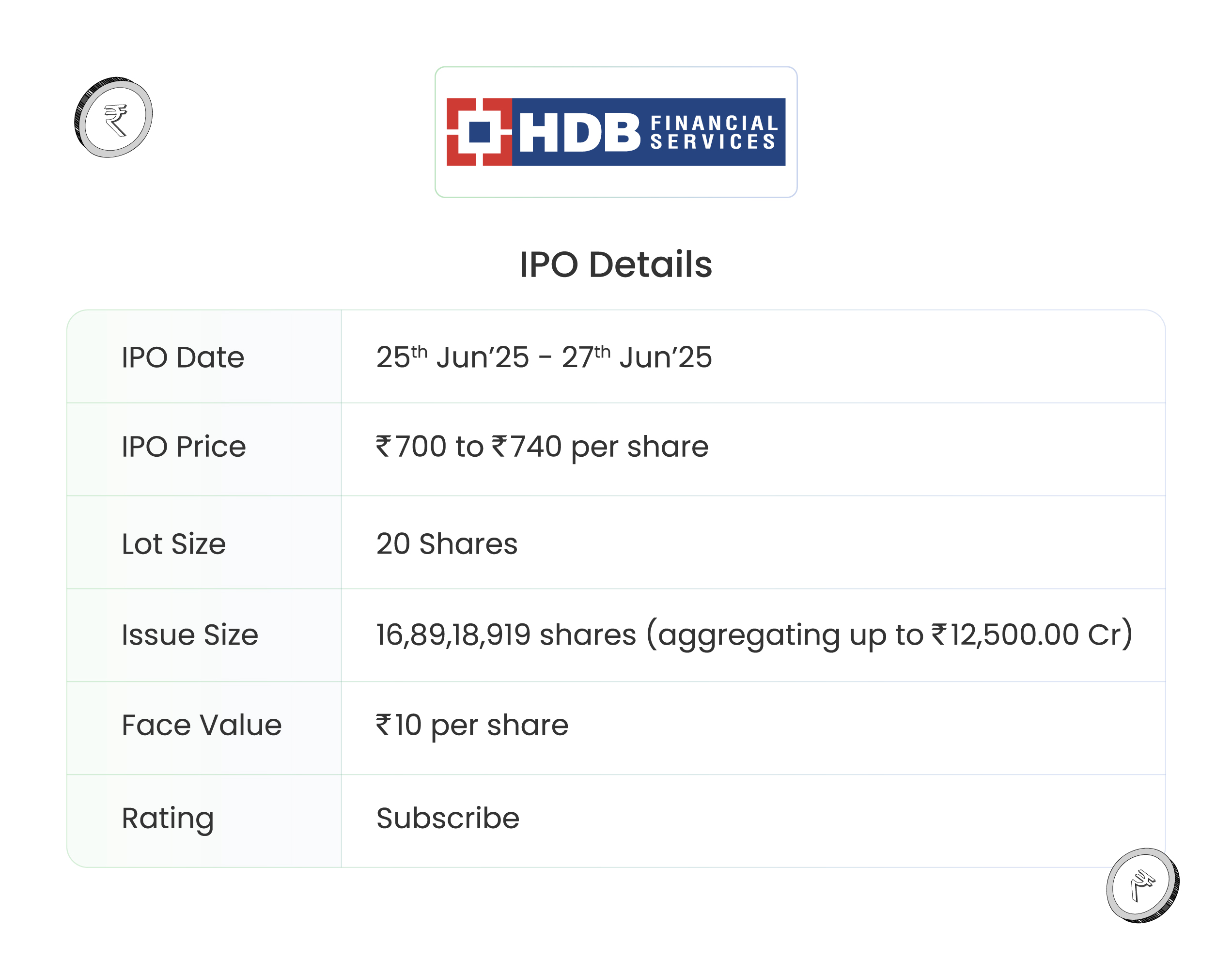
Task: Select the 25th Jun'25 – 27th Jun'25 date range
Action: click(544, 357)
